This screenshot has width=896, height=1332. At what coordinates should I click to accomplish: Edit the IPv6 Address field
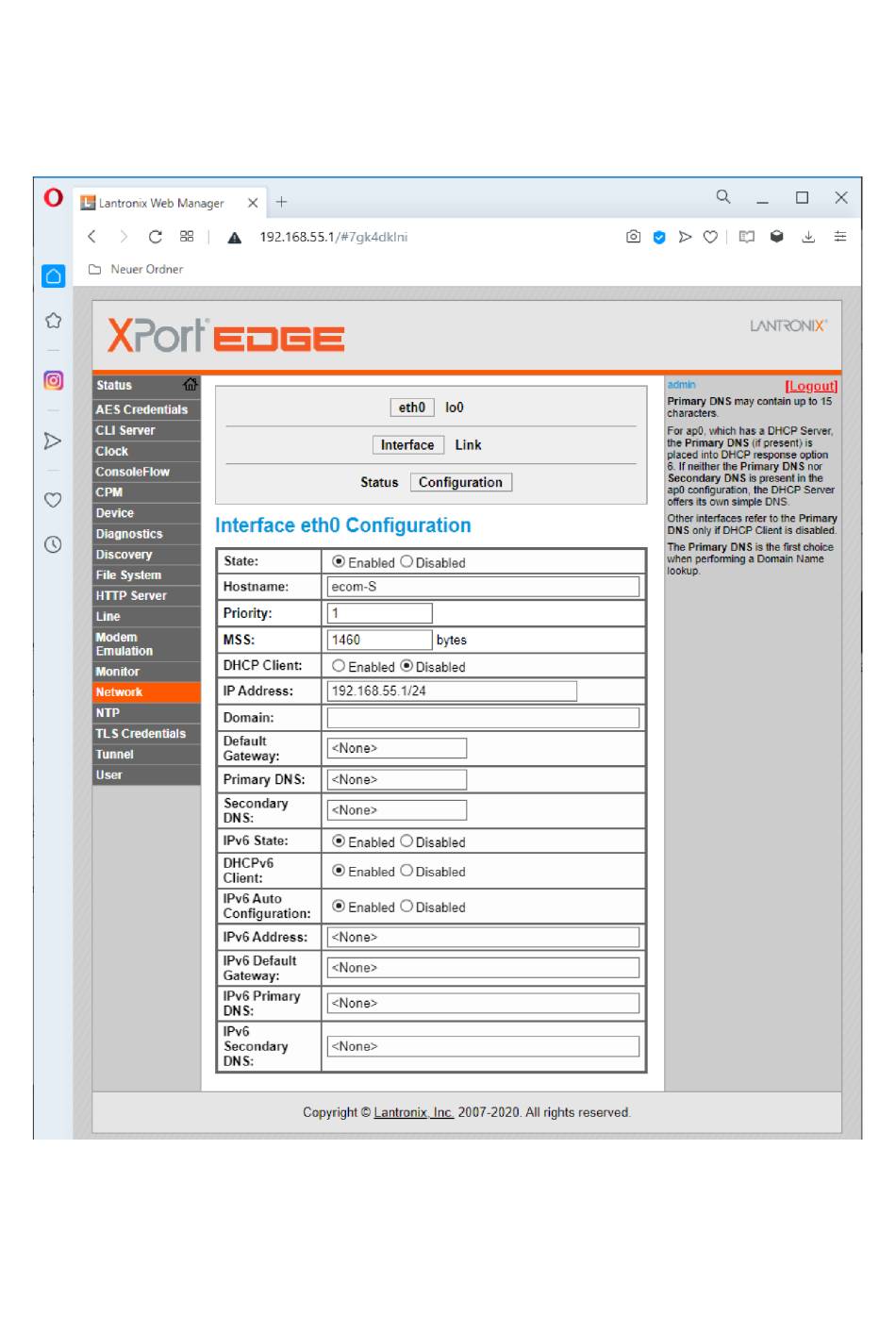pyautogui.click(x=483, y=937)
